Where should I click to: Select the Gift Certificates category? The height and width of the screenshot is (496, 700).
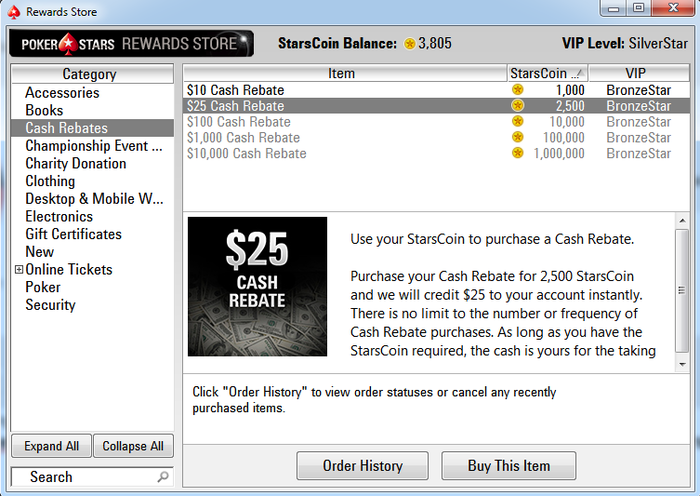click(x=74, y=234)
